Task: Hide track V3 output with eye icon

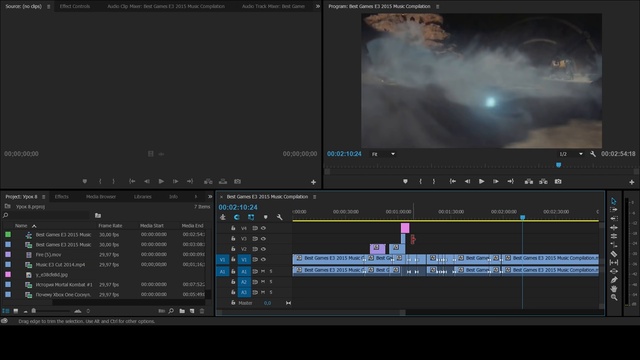Action: coord(264,238)
